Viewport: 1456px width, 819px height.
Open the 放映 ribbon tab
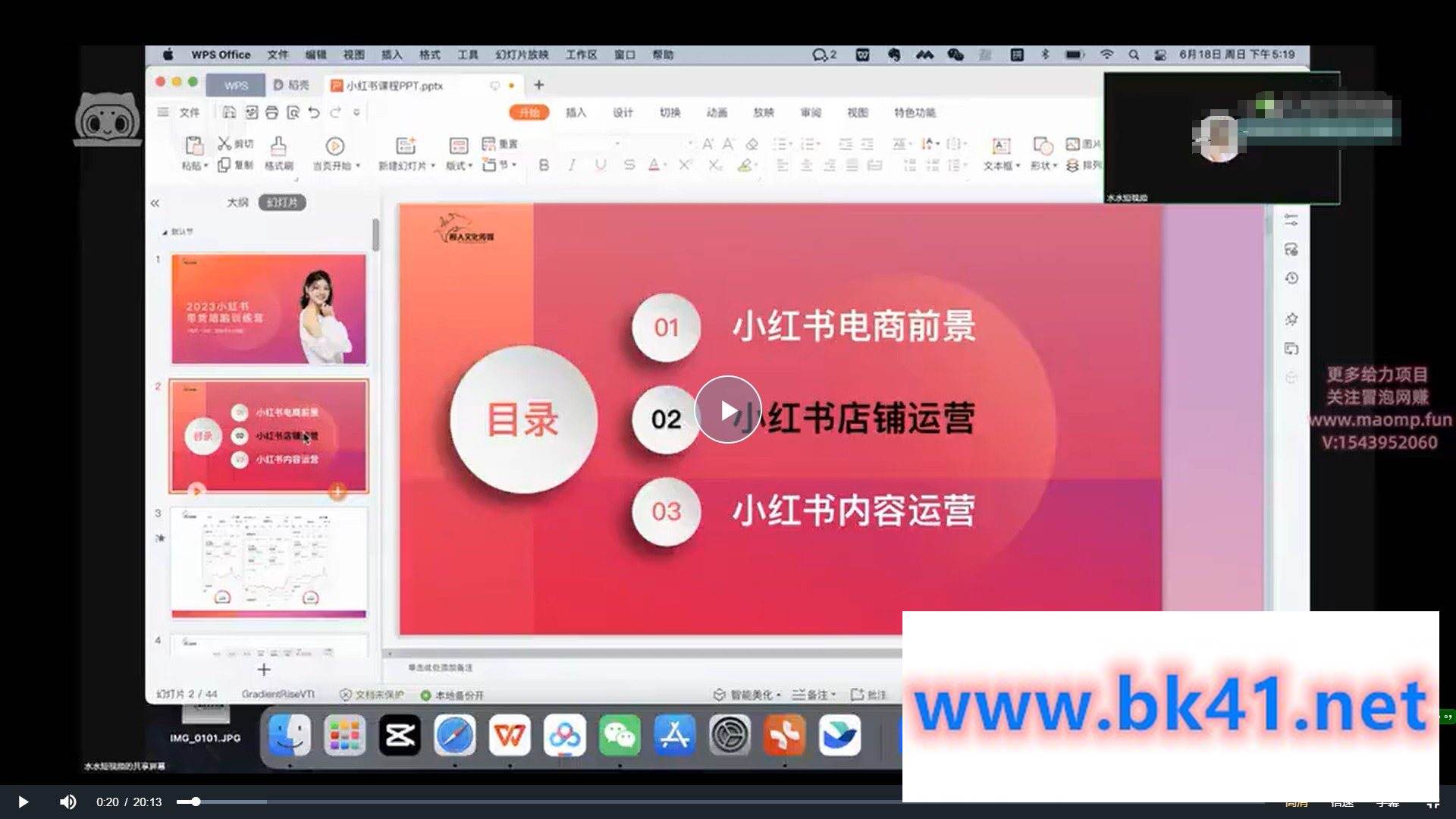pos(764,112)
